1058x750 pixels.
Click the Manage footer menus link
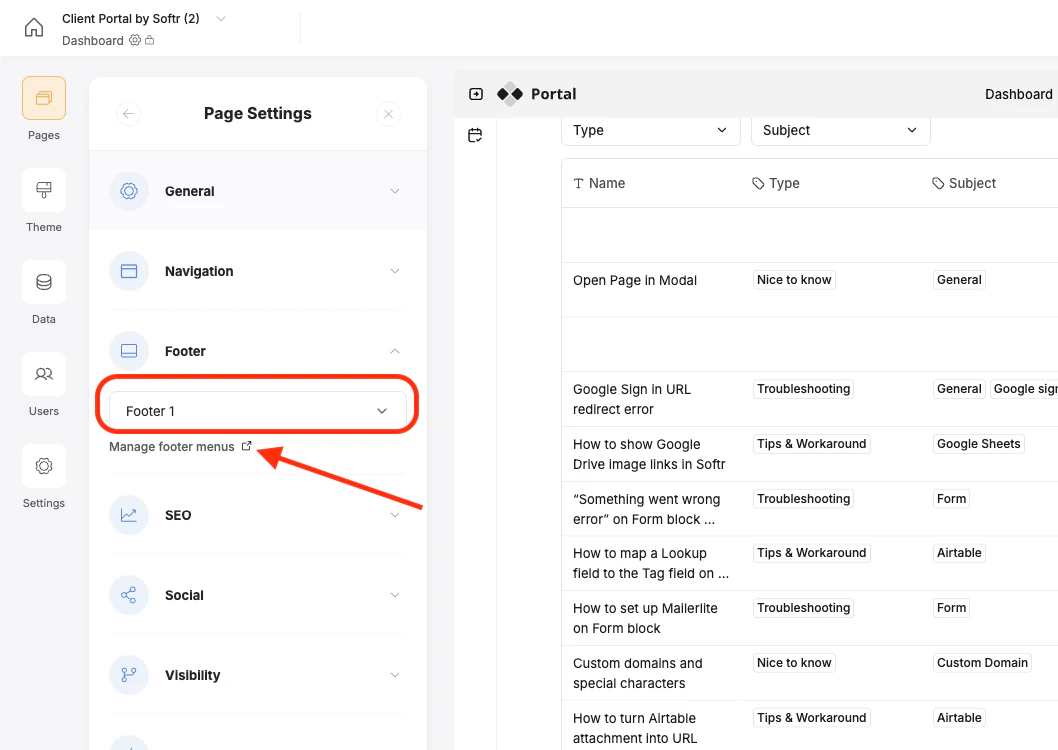180,446
